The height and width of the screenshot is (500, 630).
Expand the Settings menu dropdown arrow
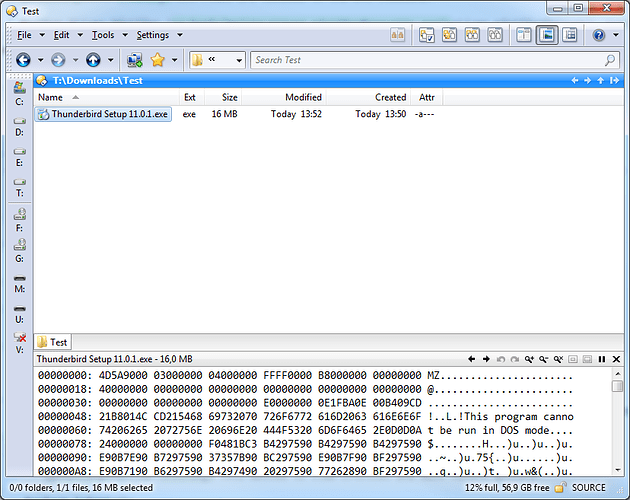point(180,35)
